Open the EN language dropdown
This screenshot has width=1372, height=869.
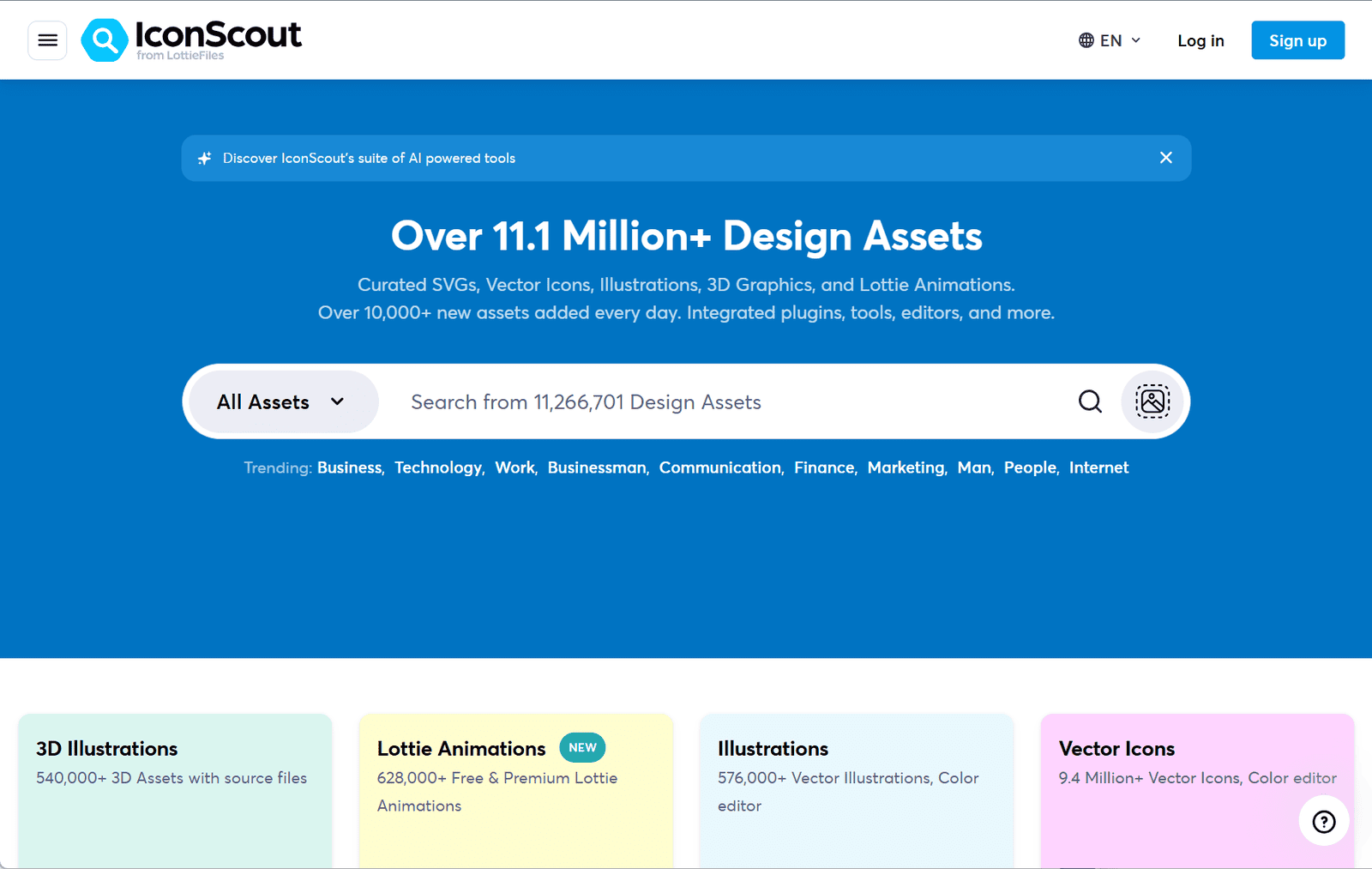[1110, 39]
